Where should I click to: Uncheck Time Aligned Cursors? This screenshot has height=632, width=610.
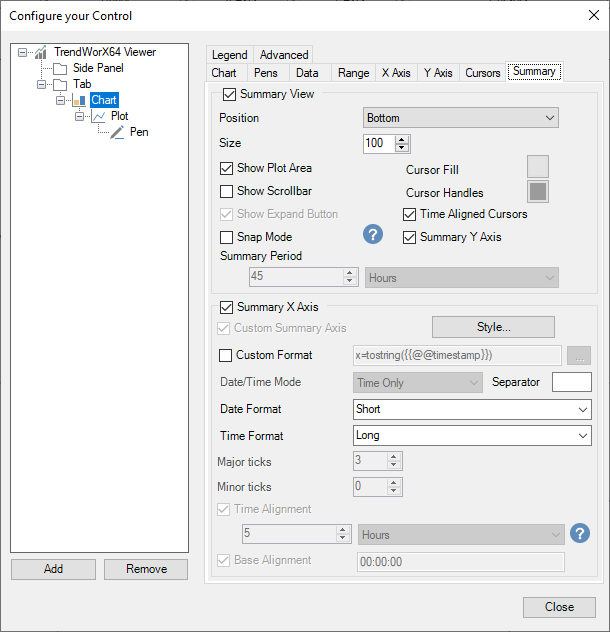click(410, 214)
